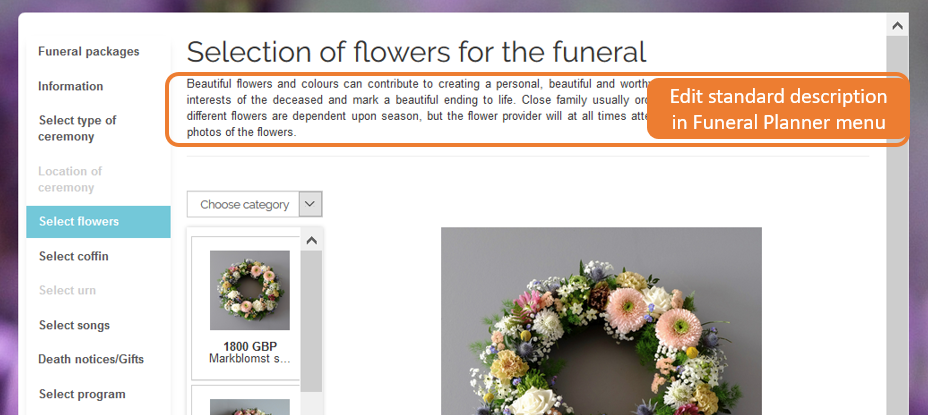Image resolution: width=928 pixels, height=415 pixels.
Task: Open the Select coffin step
Action: (x=74, y=256)
